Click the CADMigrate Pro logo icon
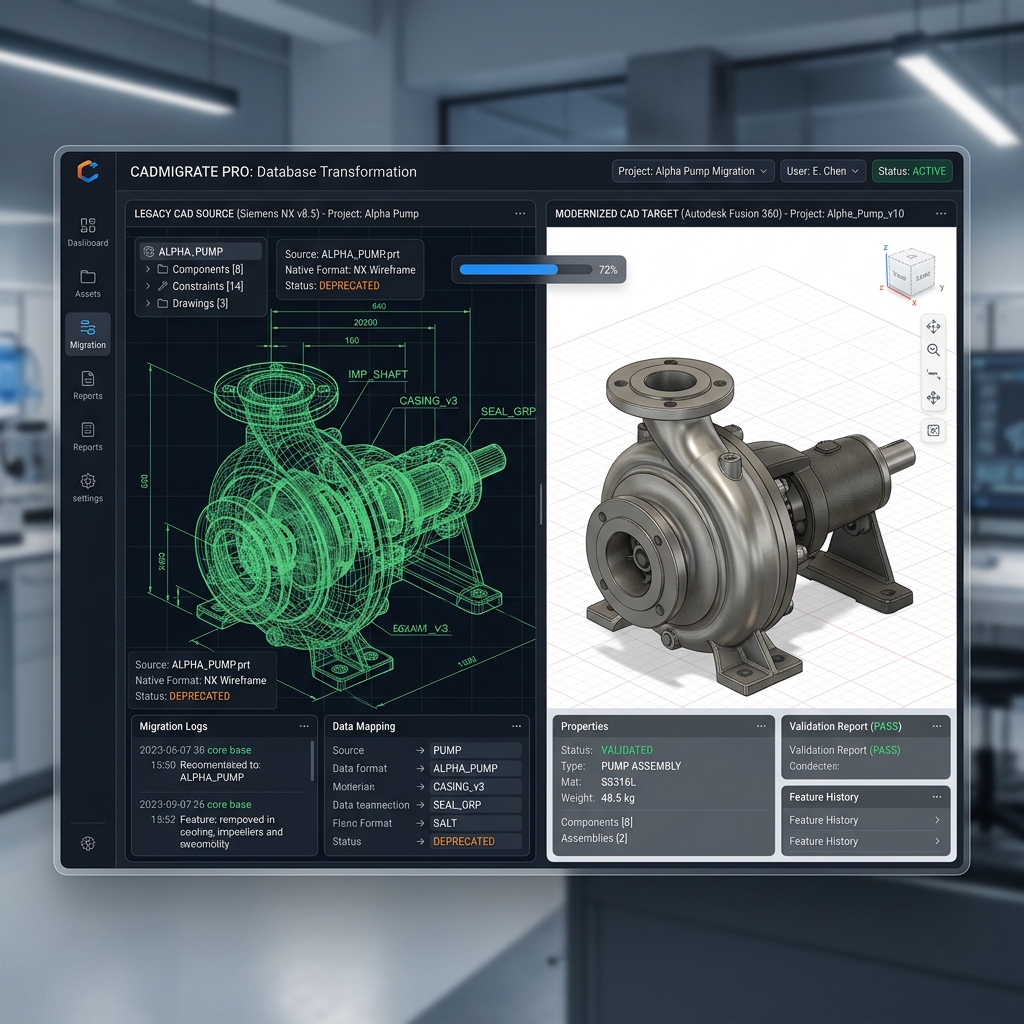The height and width of the screenshot is (1024, 1024). [88, 171]
